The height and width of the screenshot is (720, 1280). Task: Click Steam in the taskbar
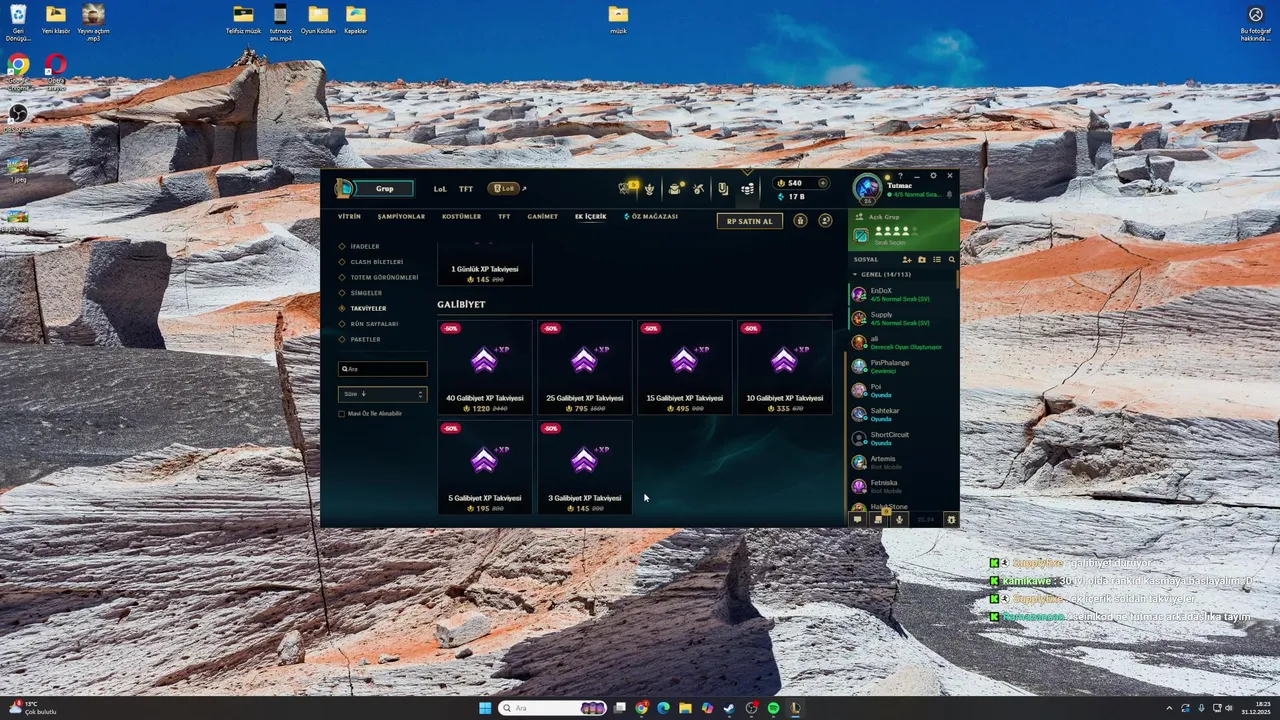[729, 708]
